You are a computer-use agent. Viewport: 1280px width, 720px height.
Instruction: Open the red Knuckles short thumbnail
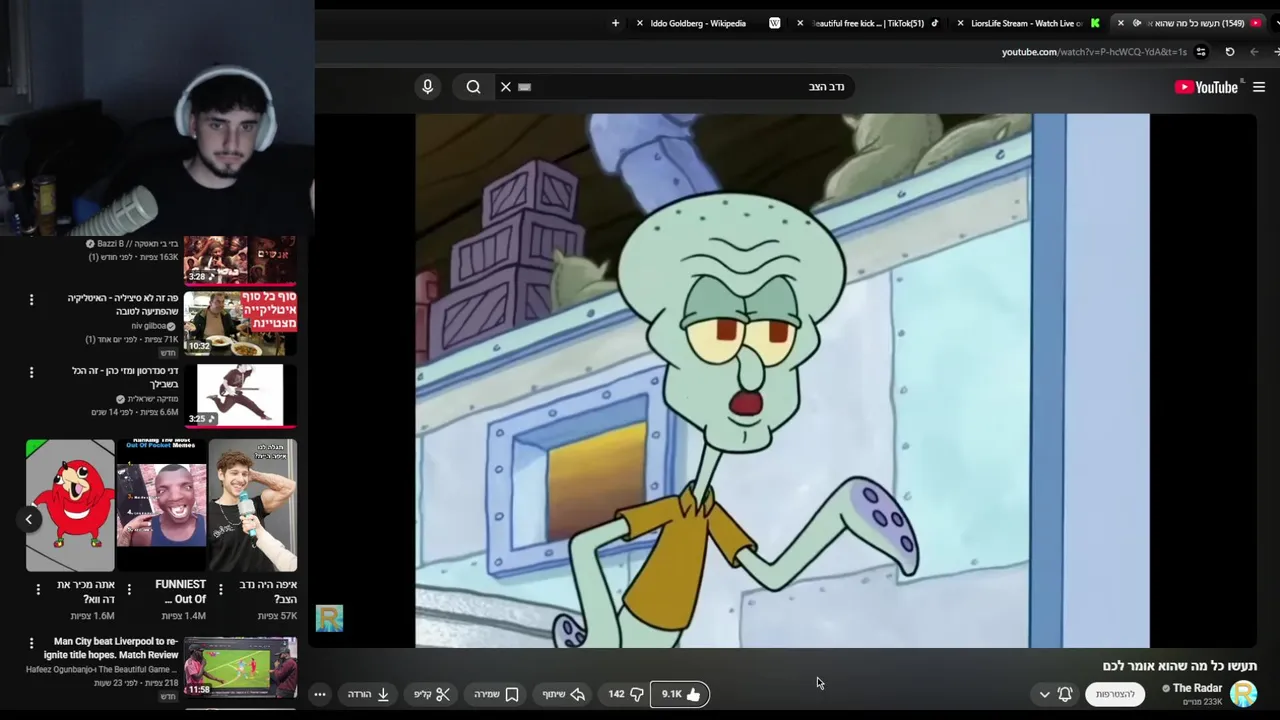[70, 505]
